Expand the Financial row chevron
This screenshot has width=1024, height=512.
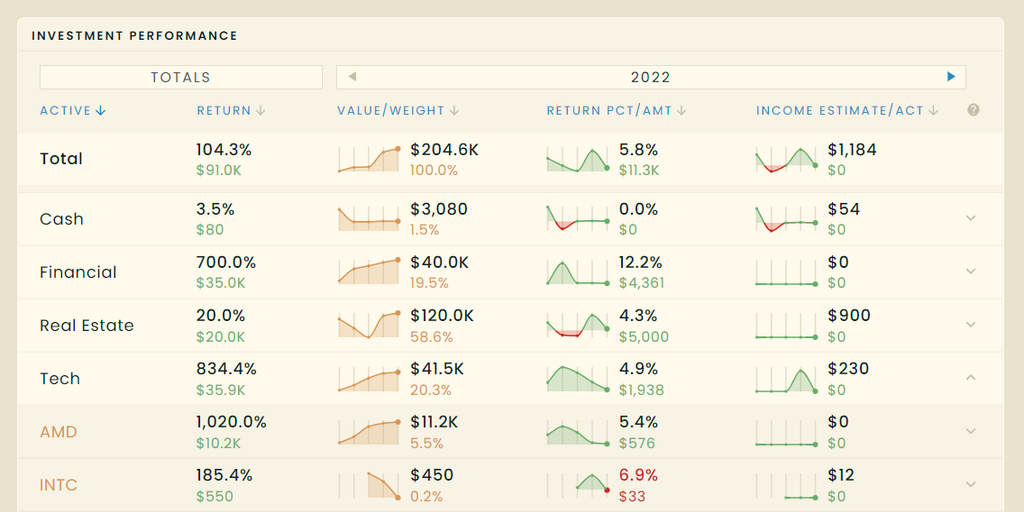point(970,271)
